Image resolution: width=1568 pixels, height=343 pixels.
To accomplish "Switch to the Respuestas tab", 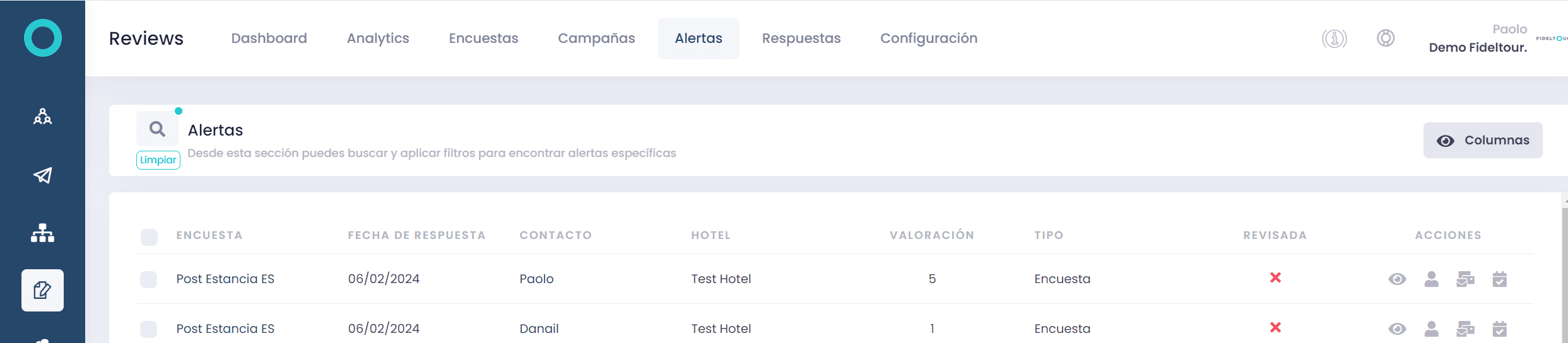I will 801,38.
